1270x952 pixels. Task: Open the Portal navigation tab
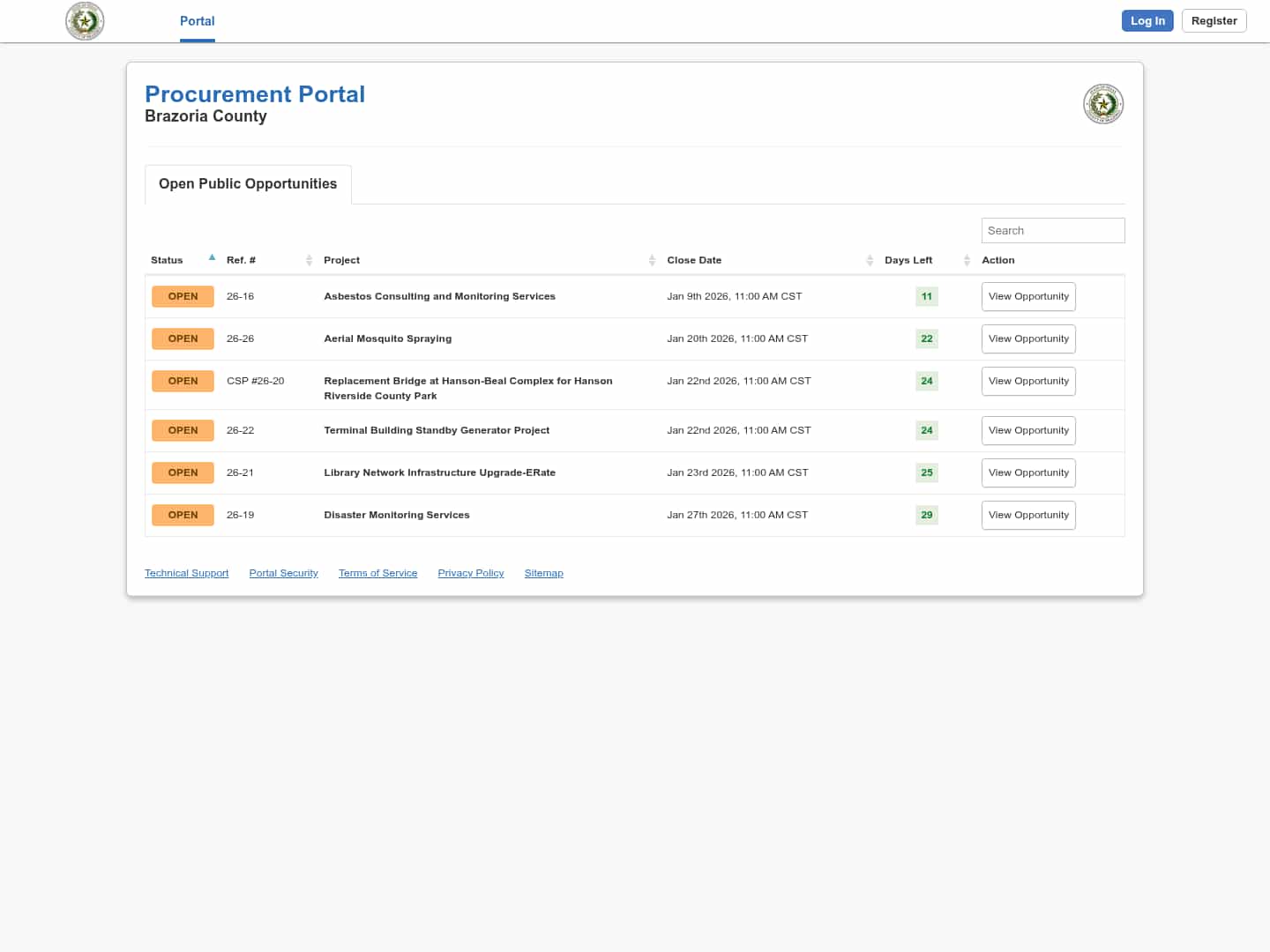click(197, 21)
